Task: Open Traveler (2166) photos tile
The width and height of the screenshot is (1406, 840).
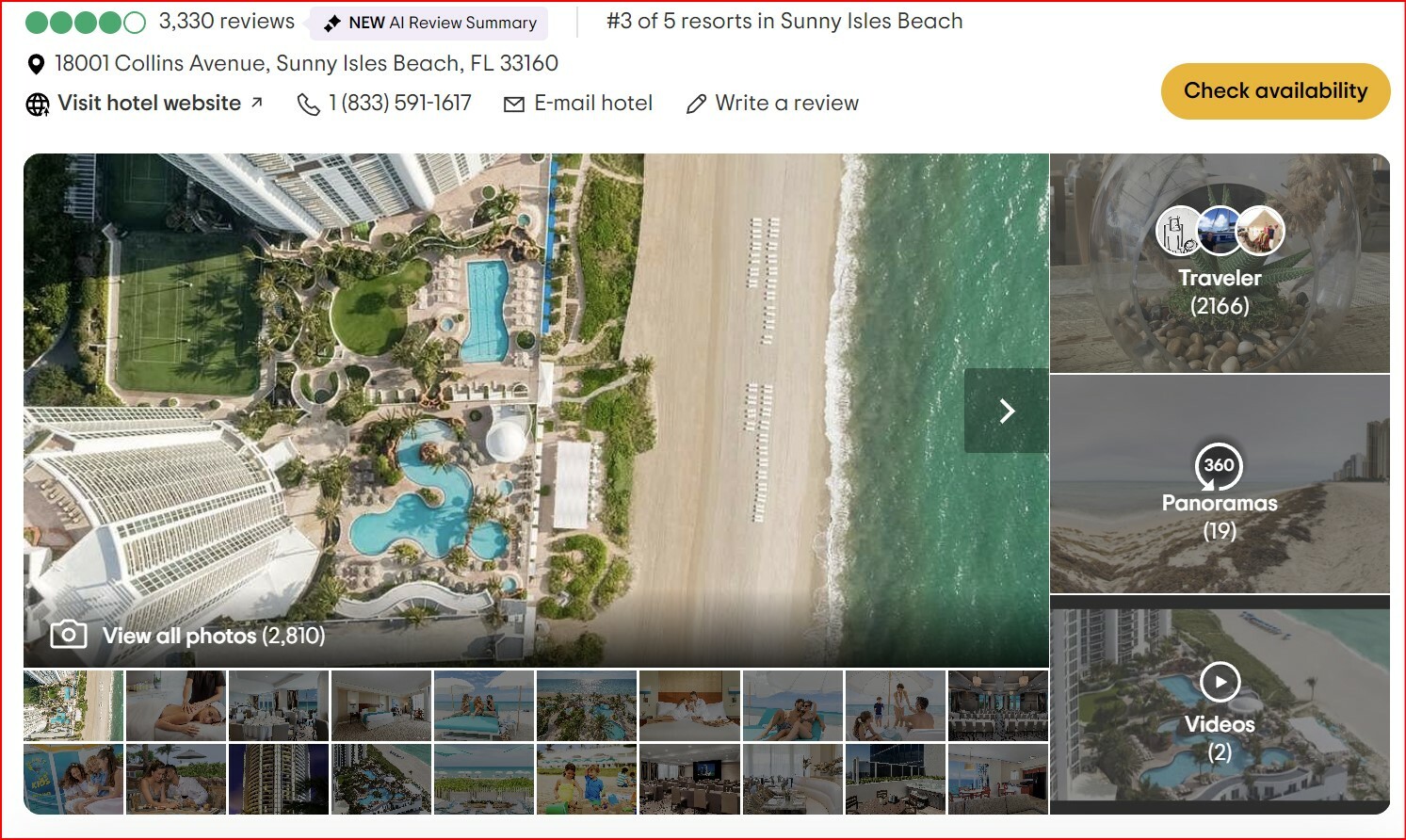Action: click(x=1220, y=264)
